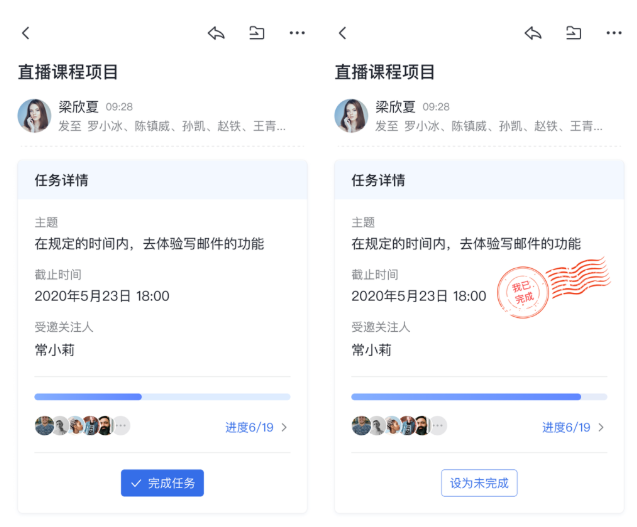Click timestamp 09:28 on right screen
This screenshot has width=637, height=527.
tap(436, 107)
